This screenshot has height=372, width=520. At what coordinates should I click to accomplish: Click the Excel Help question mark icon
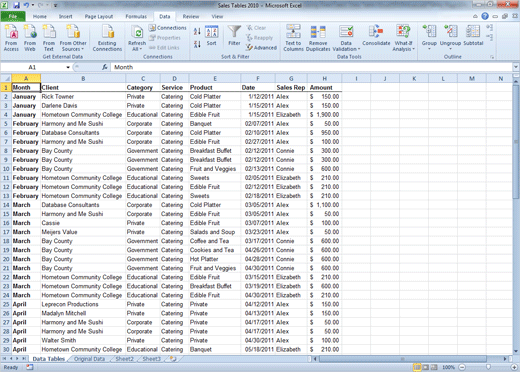point(485,16)
